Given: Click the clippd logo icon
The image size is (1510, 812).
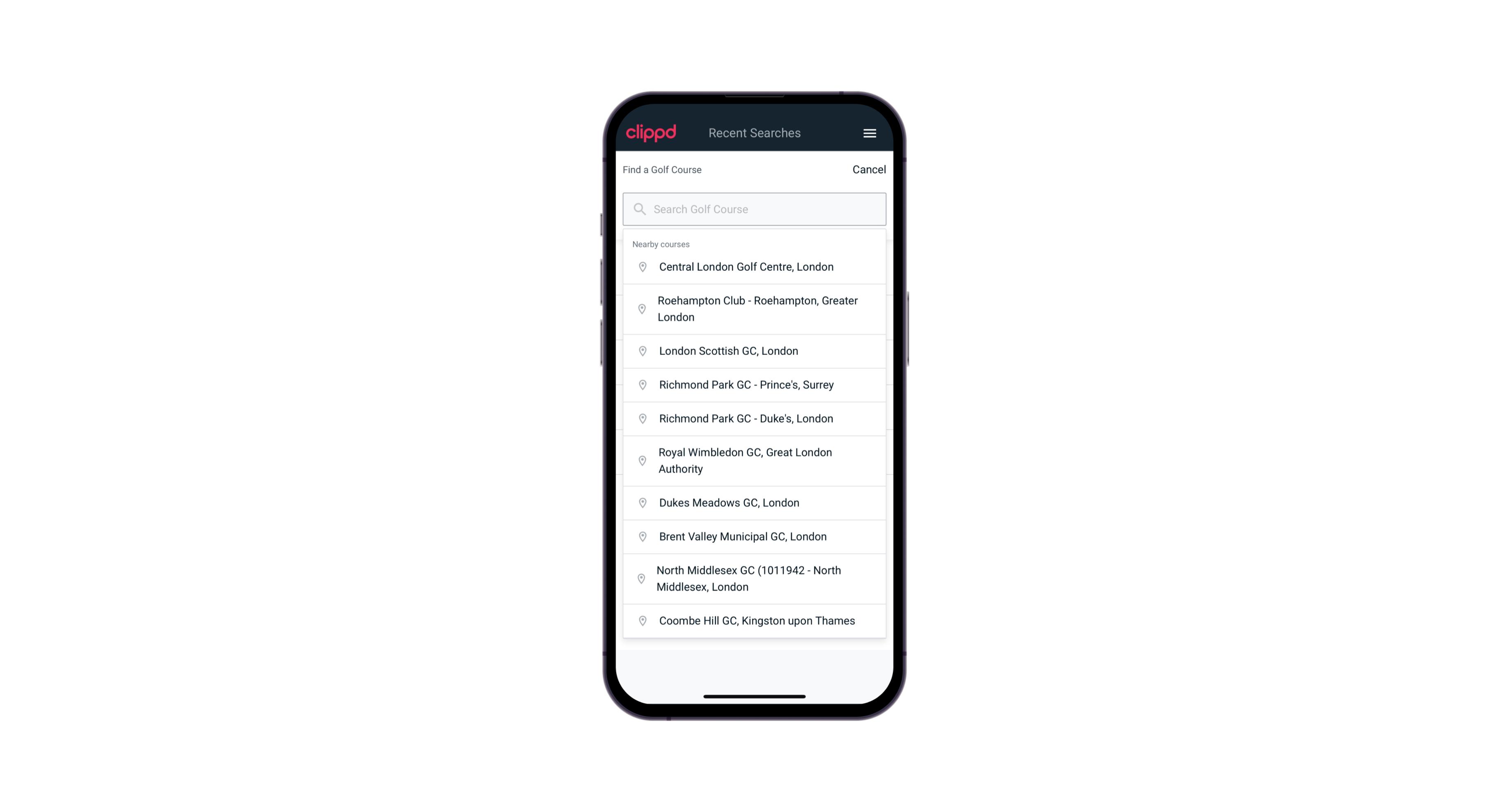Looking at the screenshot, I should [x=651, y=132].
